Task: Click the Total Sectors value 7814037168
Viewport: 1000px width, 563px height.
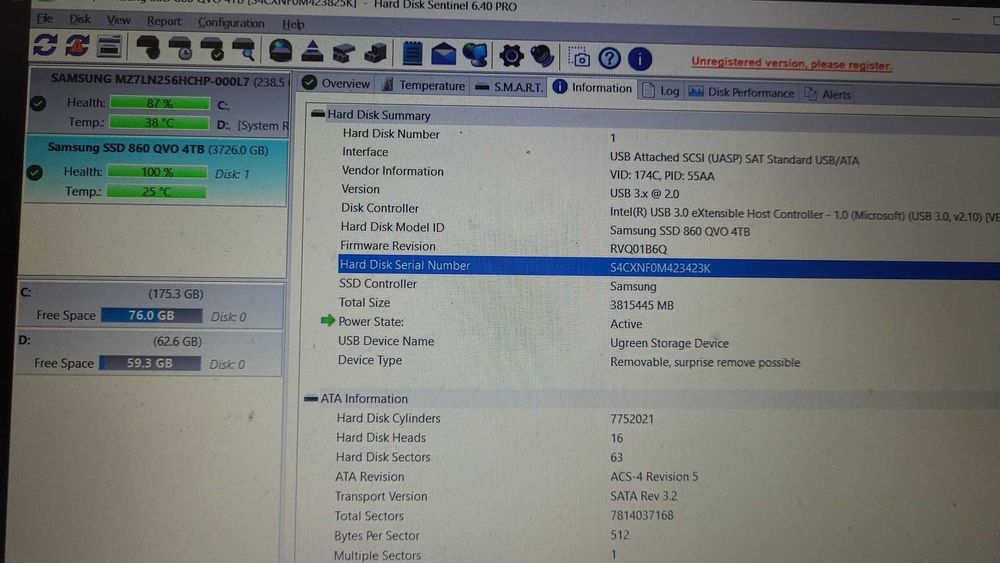Action: (642, 515)
